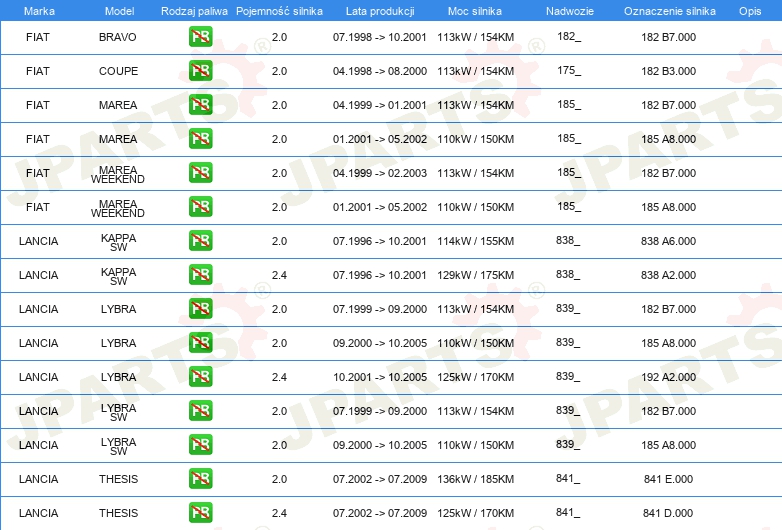Select the COUPE model cell
The height and width of the screenshot is (530, 782).
point(118,71)
